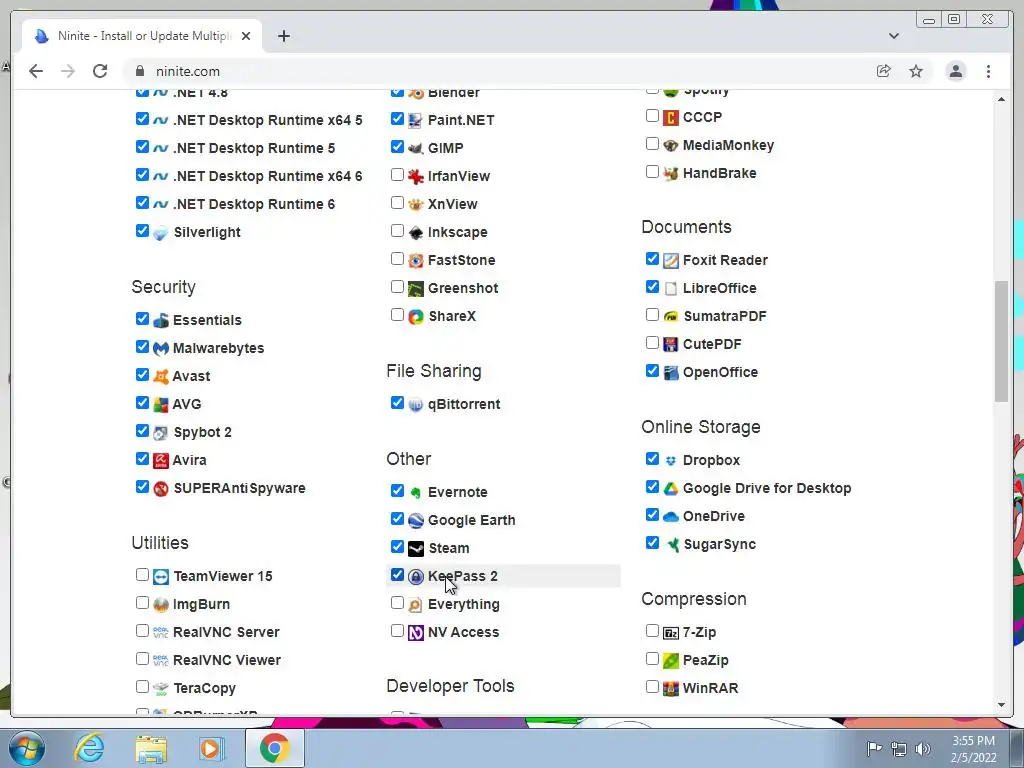1024x768 pixels.
Task: Click the Evernote elephant icon
Action: [x=415, y=492]
